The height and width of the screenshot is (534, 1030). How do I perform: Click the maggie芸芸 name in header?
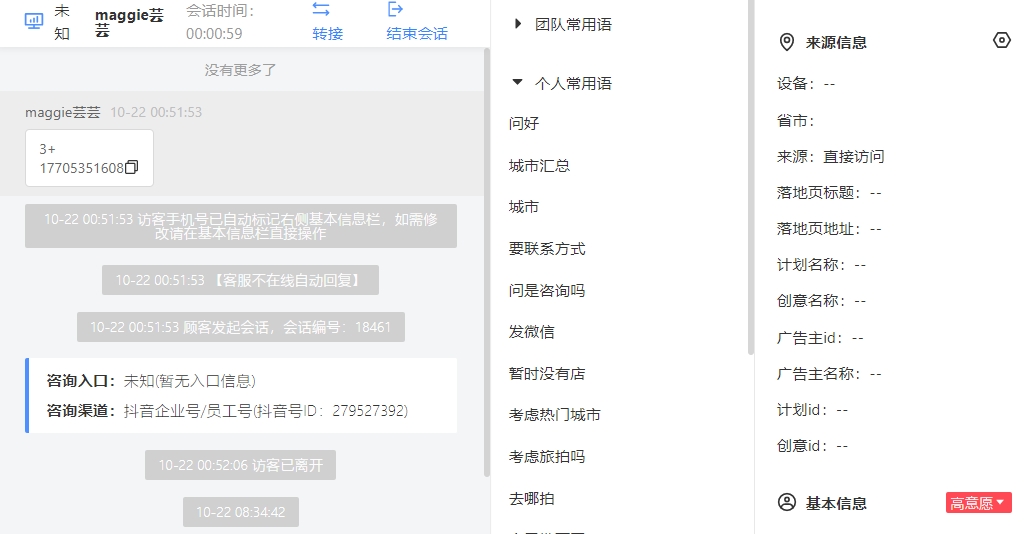click(129, 22)
